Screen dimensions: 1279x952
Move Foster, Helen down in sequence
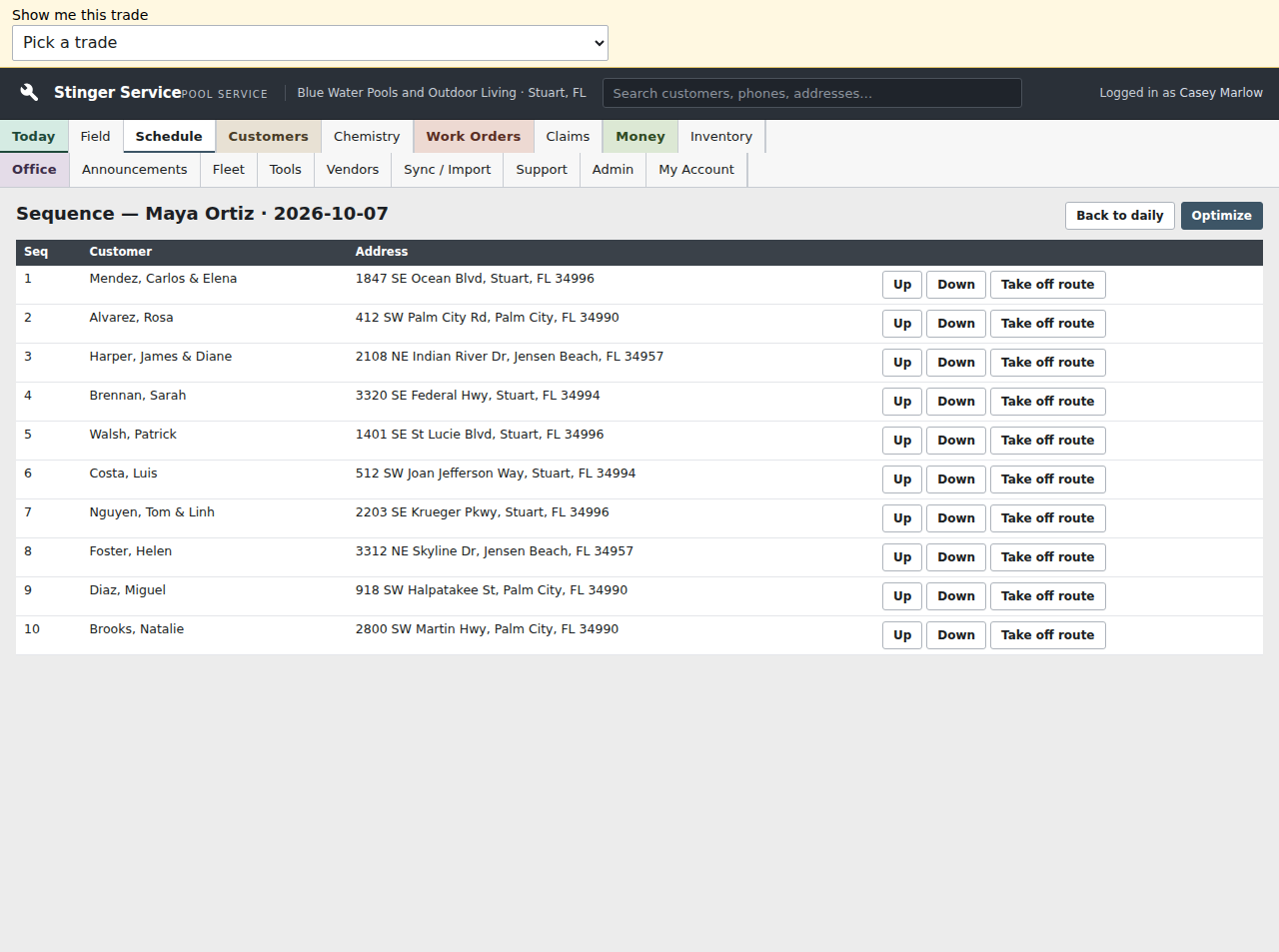tap(956, 557)
